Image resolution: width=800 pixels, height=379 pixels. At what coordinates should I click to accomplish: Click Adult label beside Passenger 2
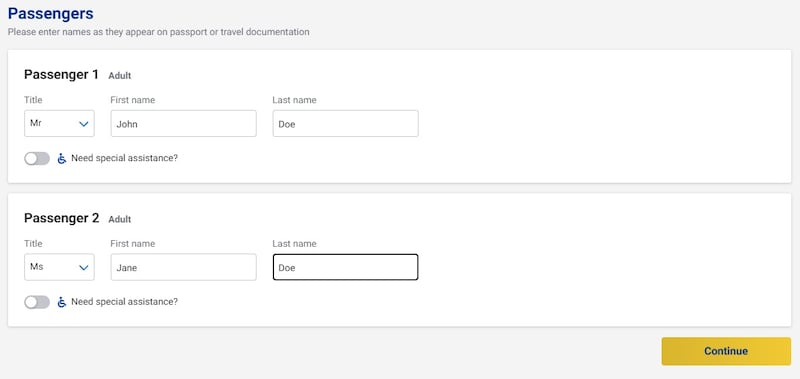[x=120, y=220]
